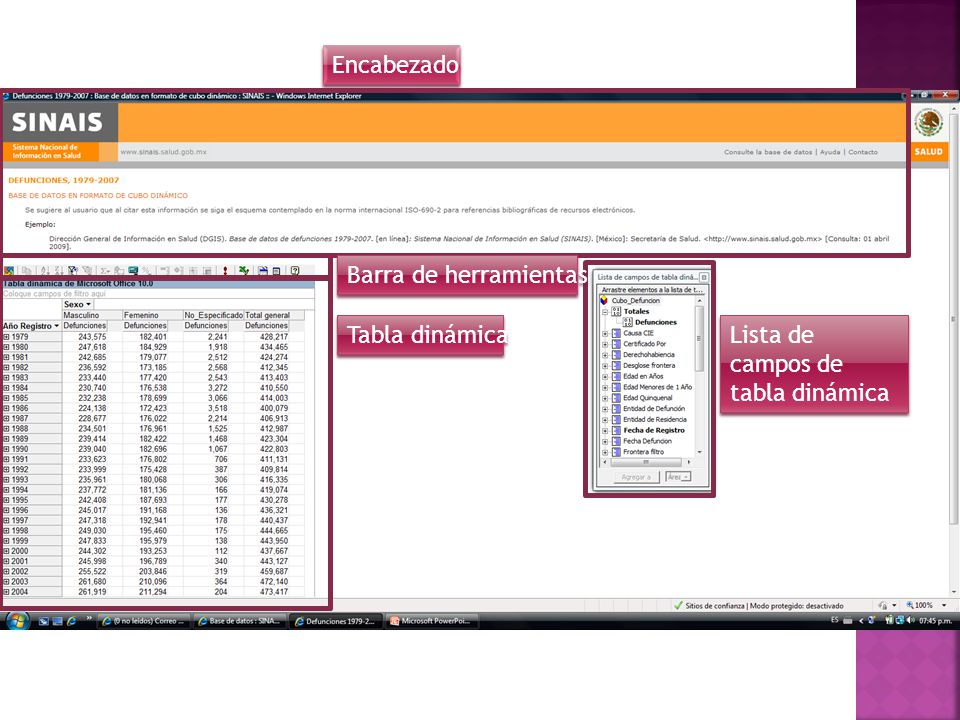Image resolution: width=960 pixels, height=720 pixels.
Task: Select Defunciones measure in field list
Action: 656,322
